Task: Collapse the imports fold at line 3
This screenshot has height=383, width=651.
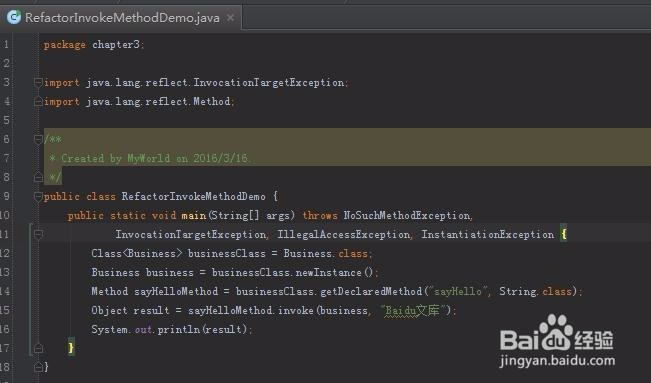Action: pyautogui.click(x=38, y=82)
